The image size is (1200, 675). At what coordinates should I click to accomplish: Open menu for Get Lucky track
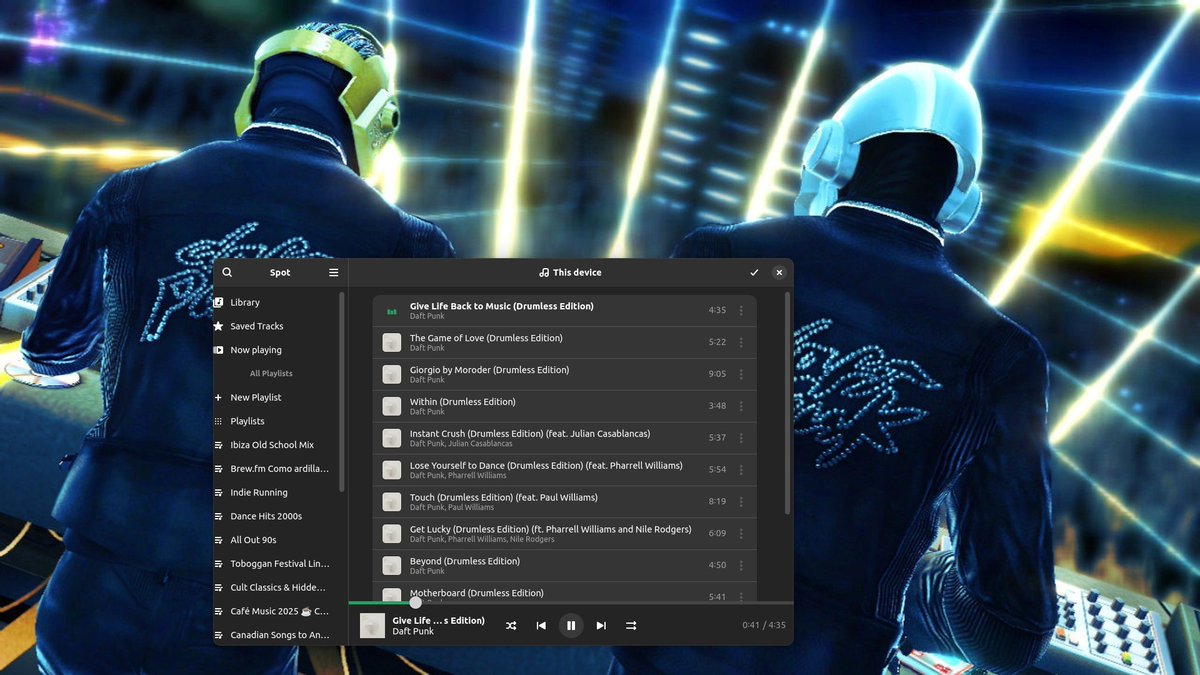pyautogui.click(x=741, y=533)
